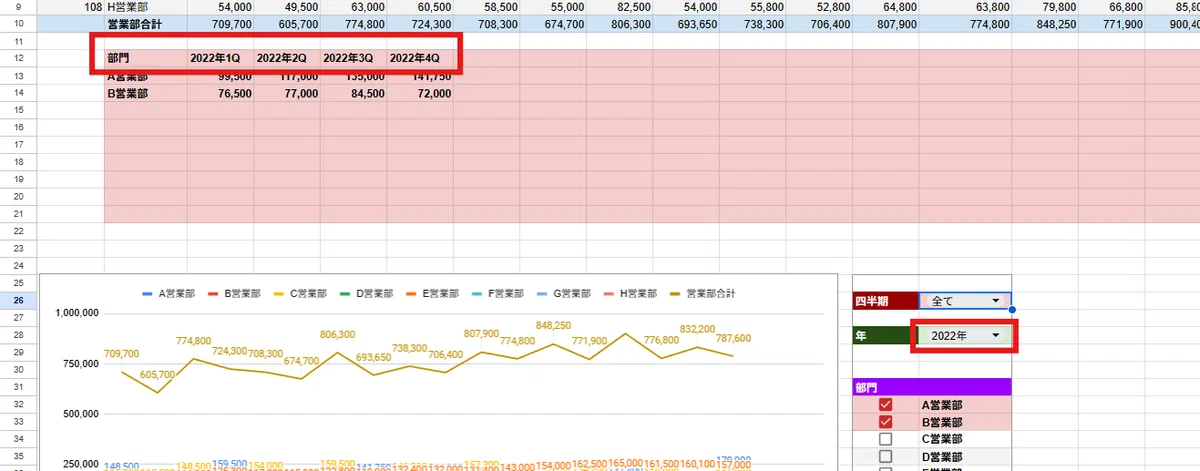Open the 年 dropdown showing 2022年
The width and height of the screenshot is (1200, 471).
[965, 337]
